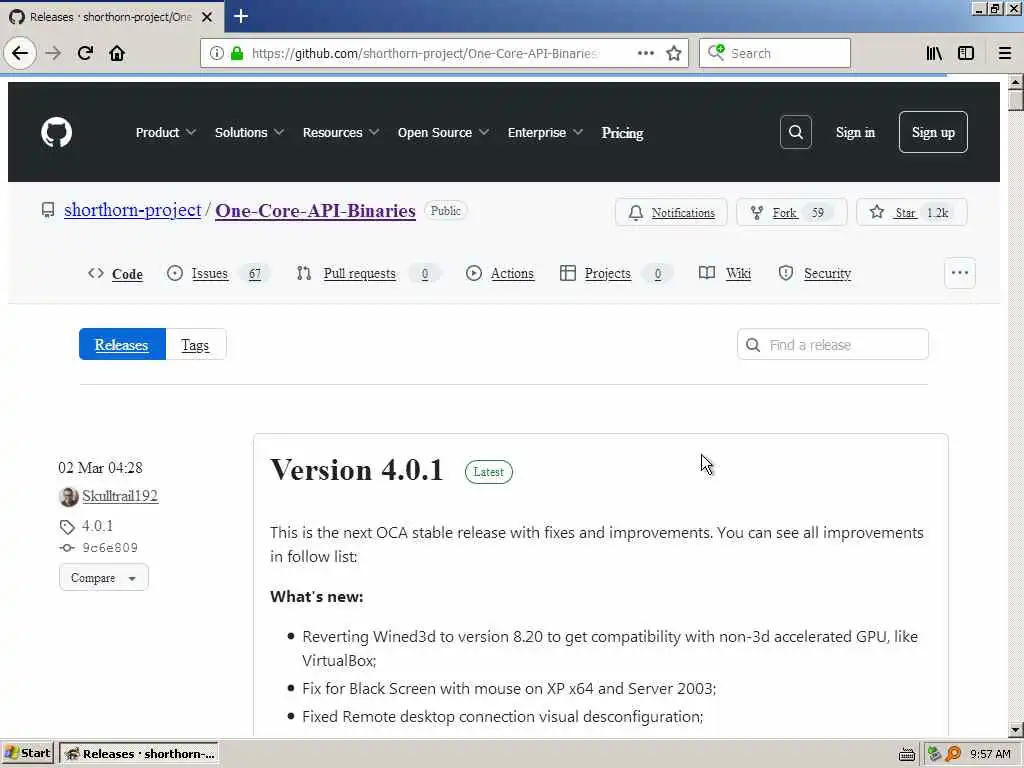Open the Windows Start button
This screenshot has width=1024, height=768.
27,754
